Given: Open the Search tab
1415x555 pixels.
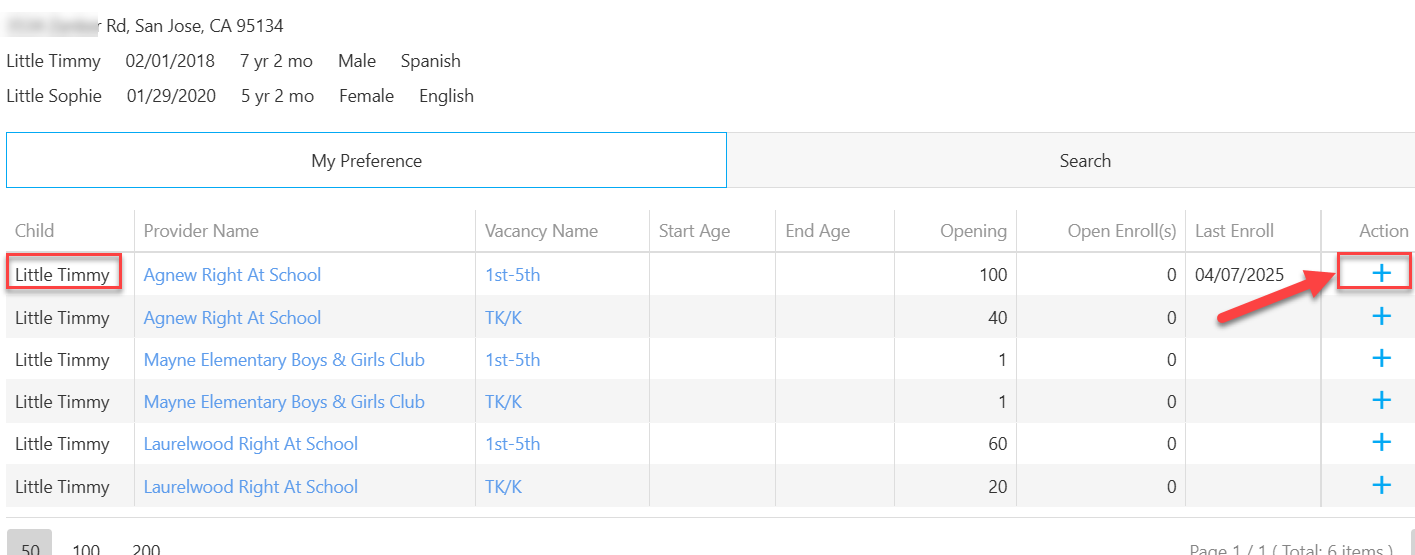Looking at the screenshot, I should coord(1085,160).
